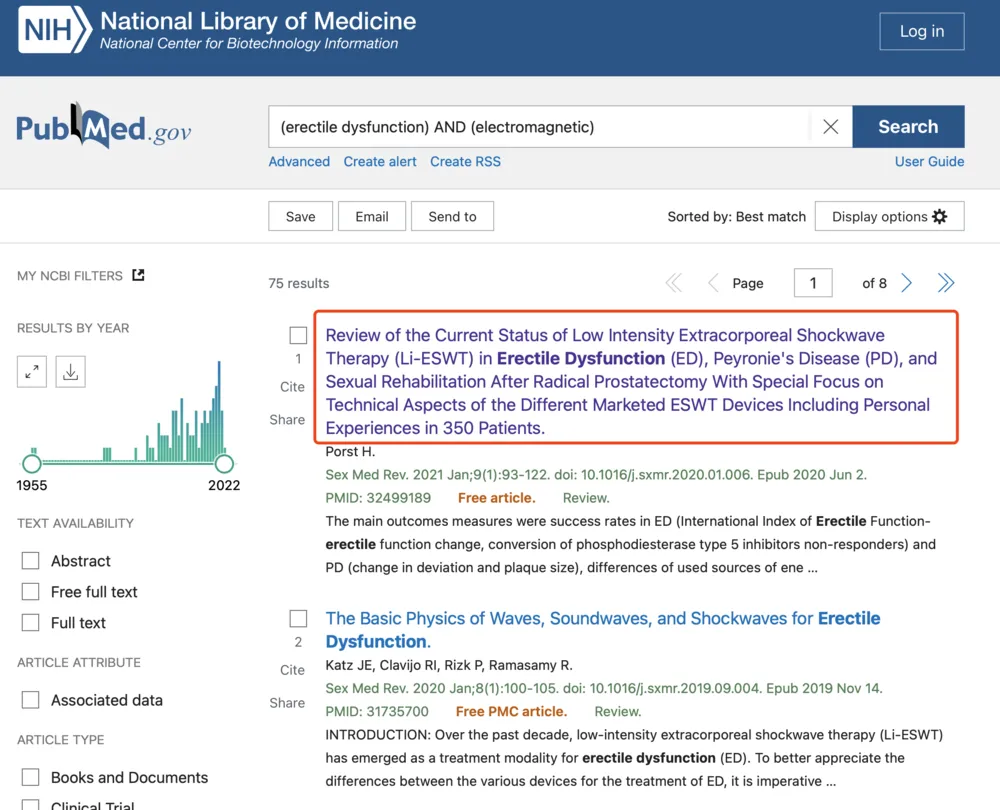Click Share for result 2
Viewport: 1000px width, 810px height.
287,703
